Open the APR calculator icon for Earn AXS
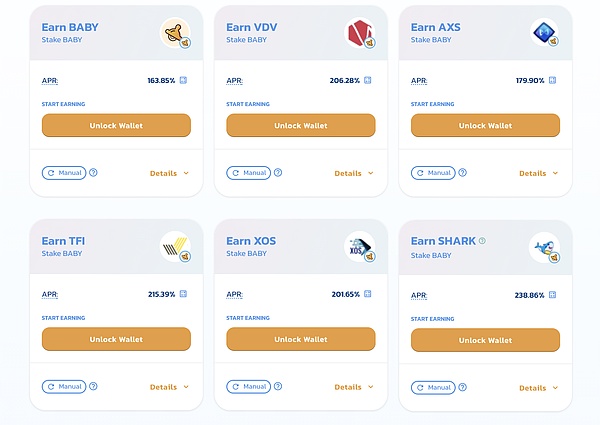Screen dimensions: 600x425 pos(553,80)
